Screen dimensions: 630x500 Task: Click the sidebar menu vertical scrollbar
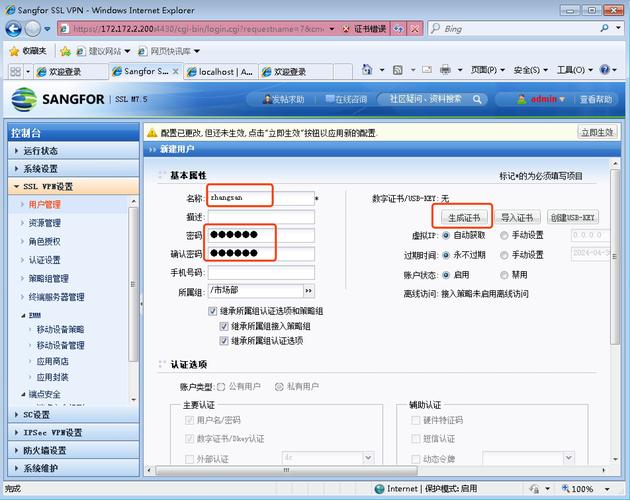133,284
